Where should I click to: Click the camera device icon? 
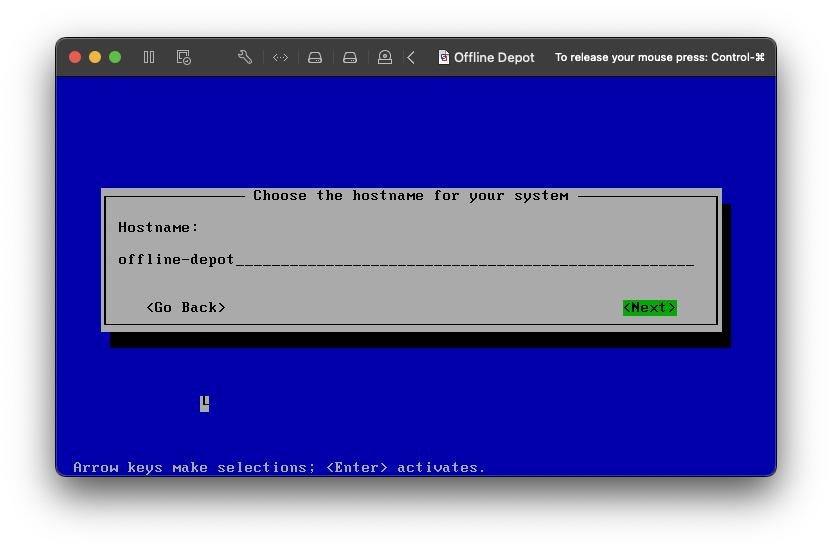pos(385,57)
